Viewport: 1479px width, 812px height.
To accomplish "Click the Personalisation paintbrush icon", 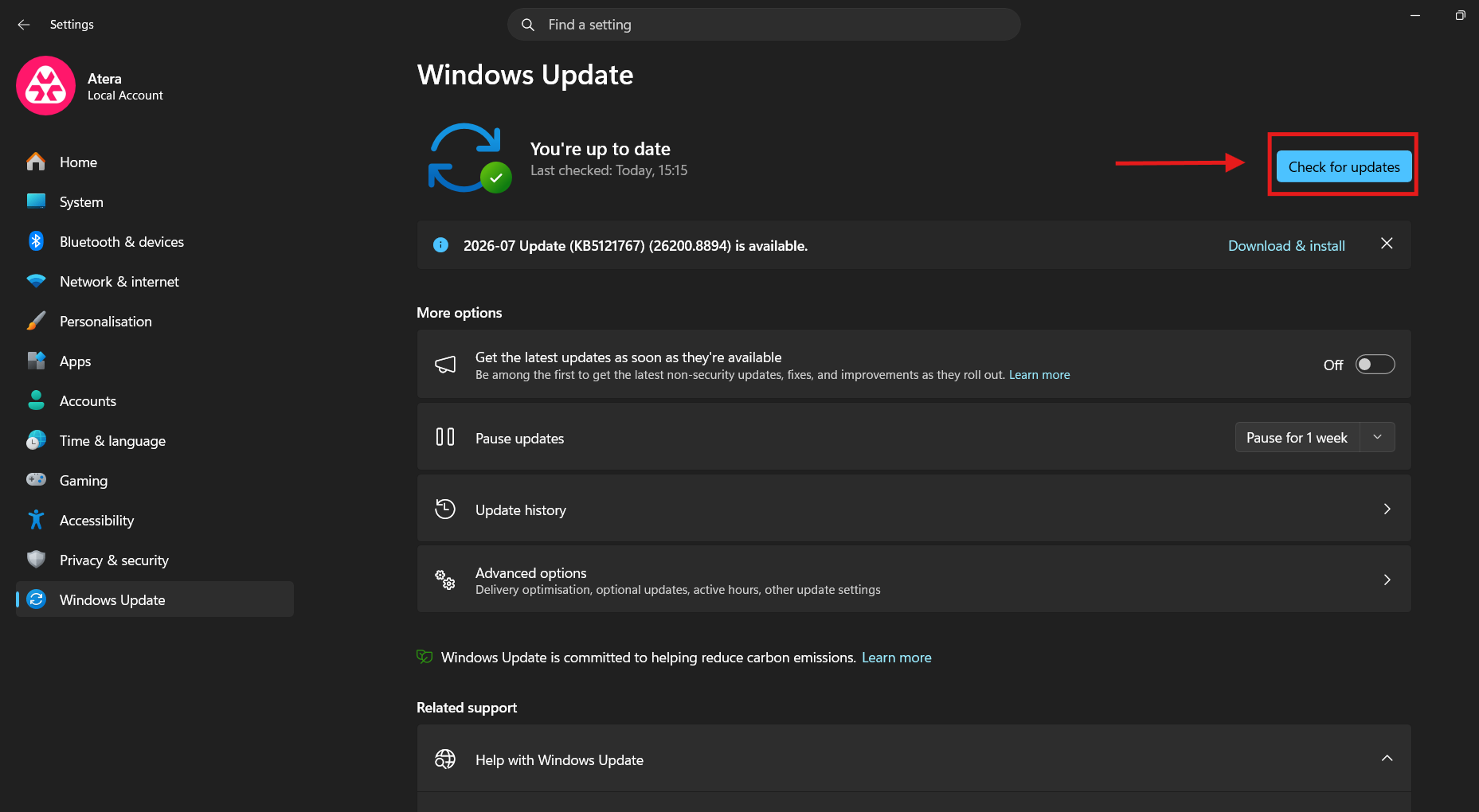I will (x=36, y=321).
